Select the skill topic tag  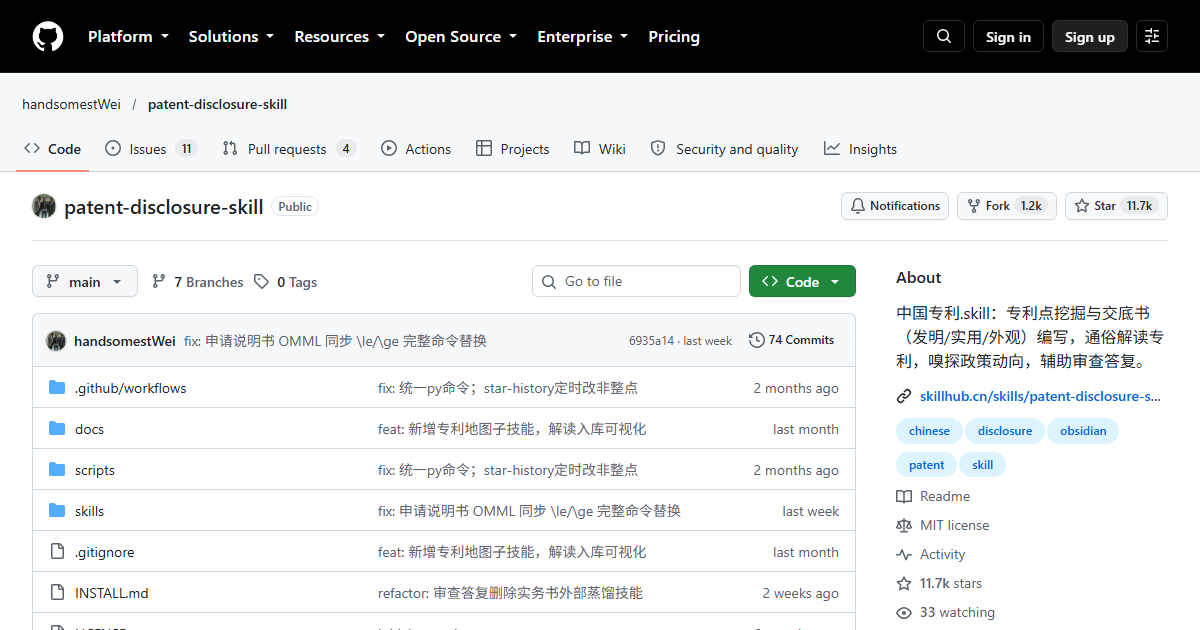[x=983, y=465]
